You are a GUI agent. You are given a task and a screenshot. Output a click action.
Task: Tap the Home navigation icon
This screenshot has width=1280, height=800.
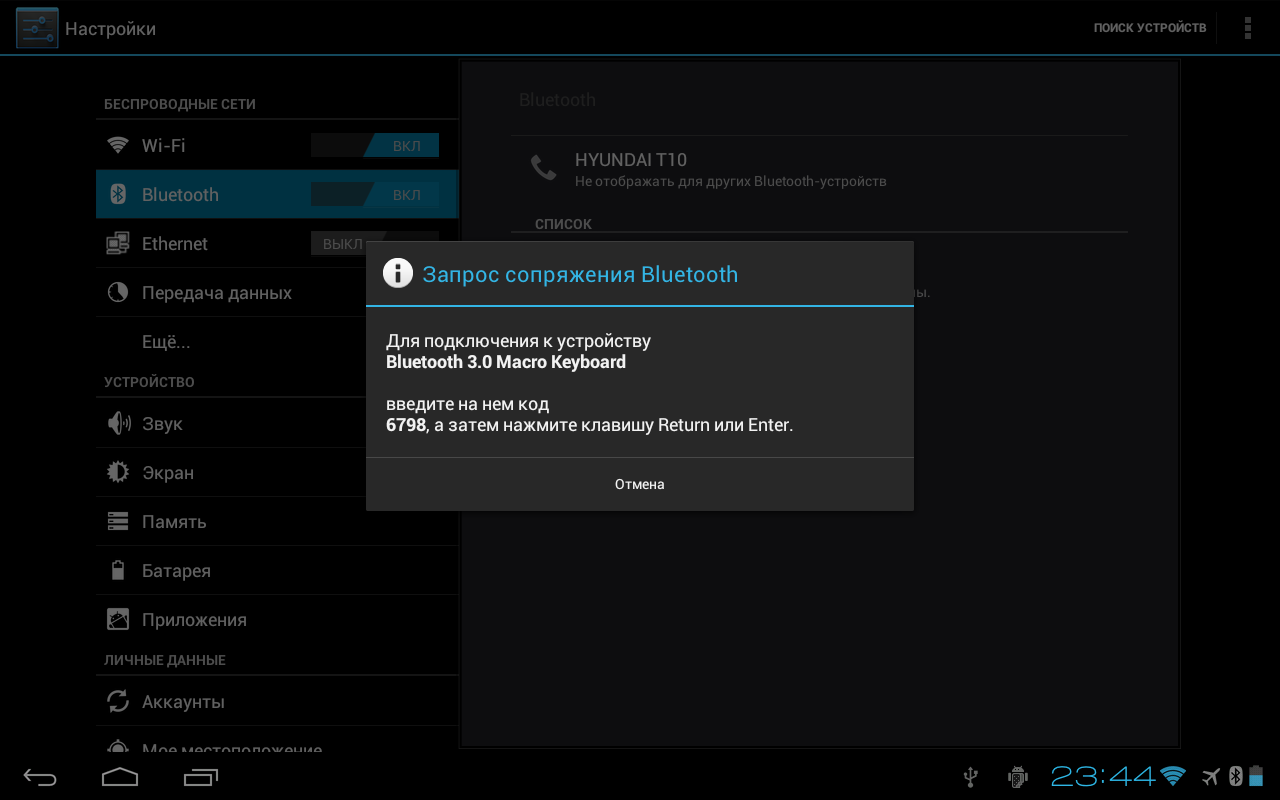(x=120, y=776)
